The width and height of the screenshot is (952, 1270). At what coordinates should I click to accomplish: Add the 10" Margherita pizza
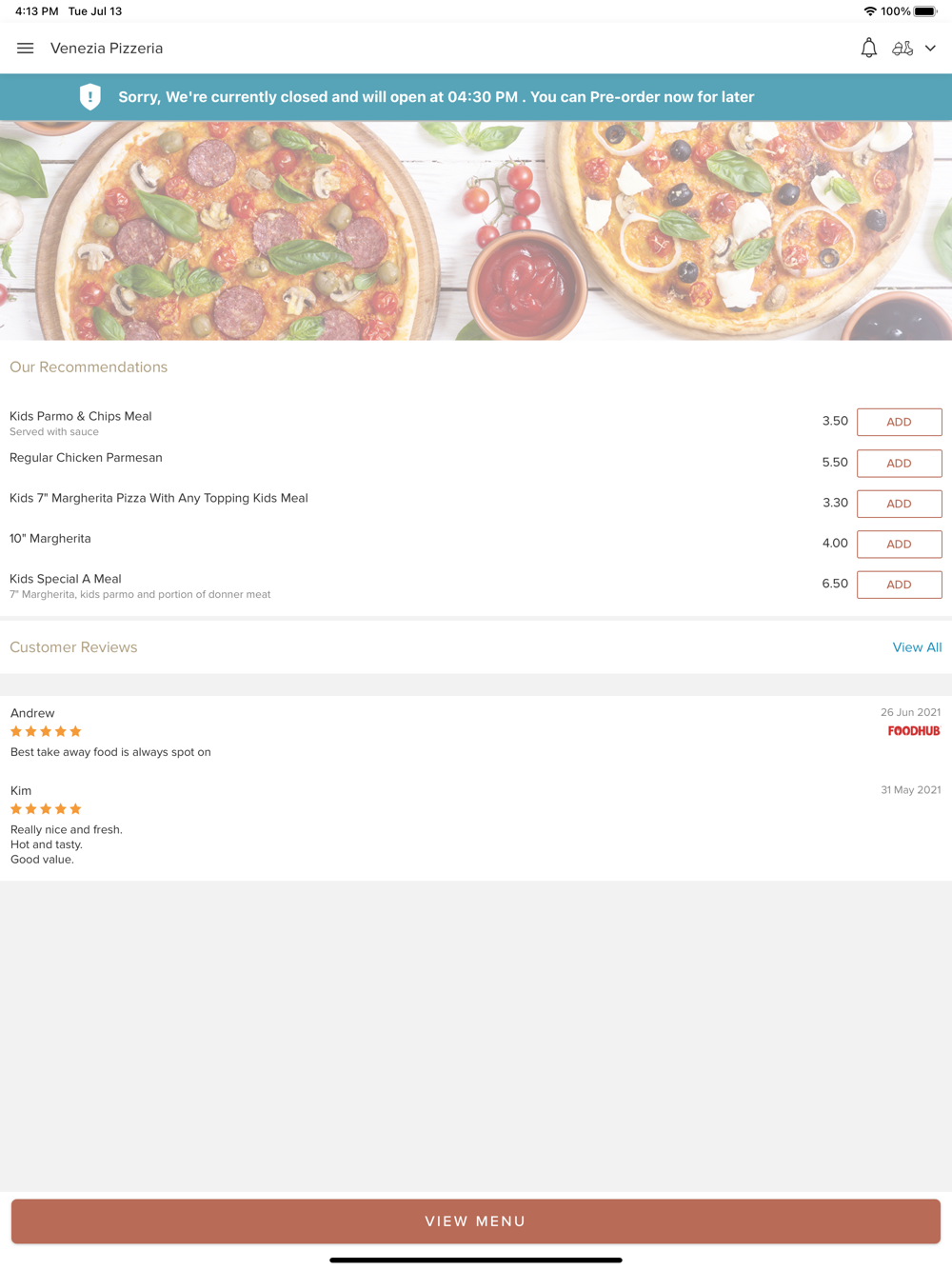click(899, 544)
